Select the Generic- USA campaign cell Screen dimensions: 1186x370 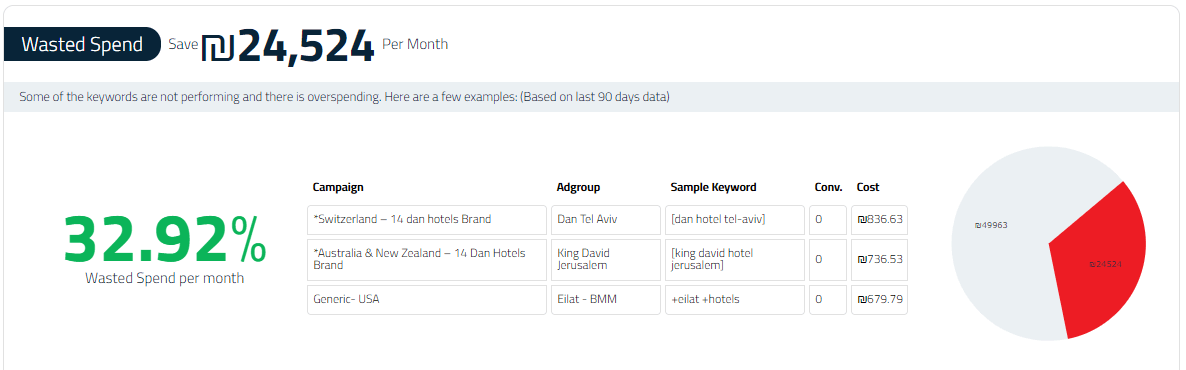[x=427, y=300]
